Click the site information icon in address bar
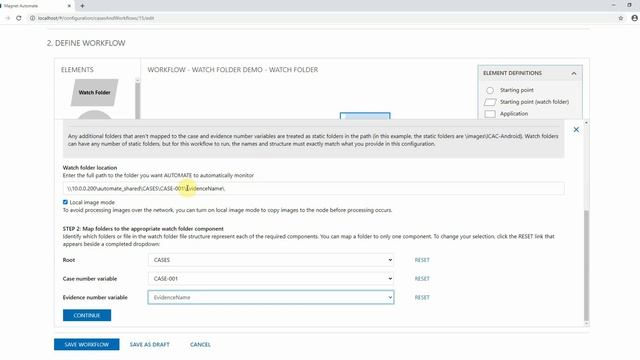This screenshot has width=640, height=360. click(32, 18)
